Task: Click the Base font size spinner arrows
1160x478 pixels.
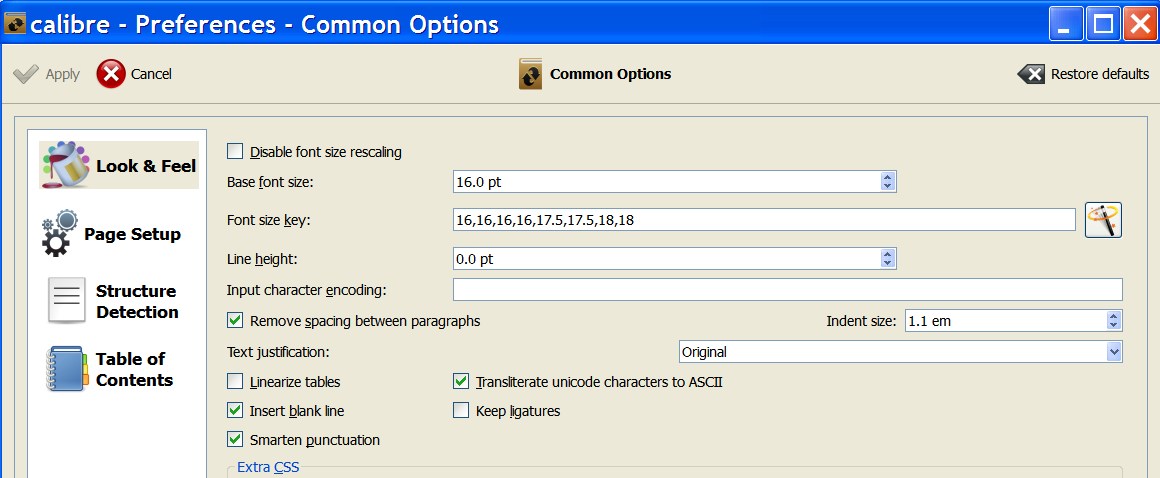Action: 887,182
